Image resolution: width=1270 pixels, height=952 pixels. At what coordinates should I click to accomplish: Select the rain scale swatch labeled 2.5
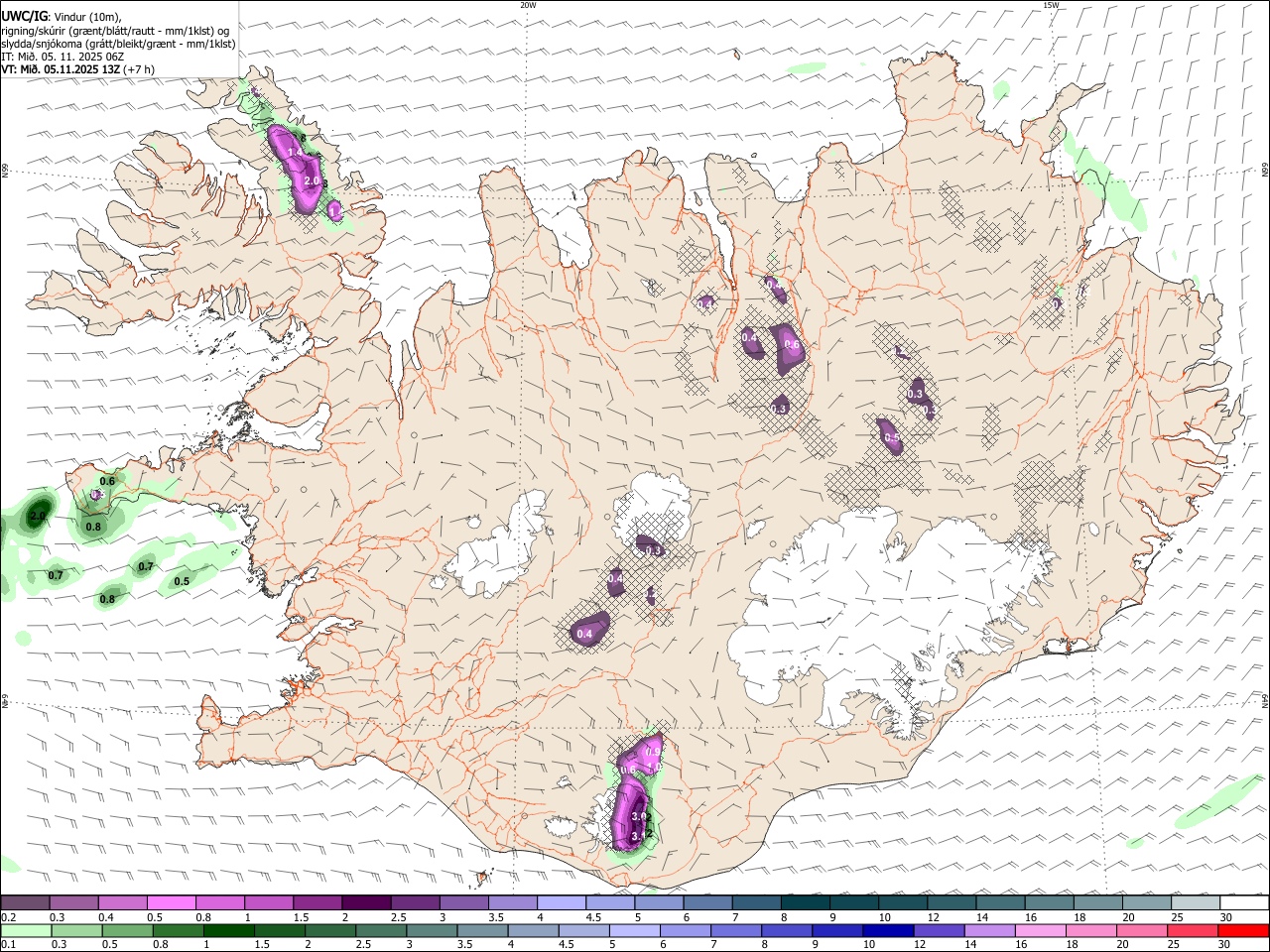pyautogui.click(x=381, y=930)
